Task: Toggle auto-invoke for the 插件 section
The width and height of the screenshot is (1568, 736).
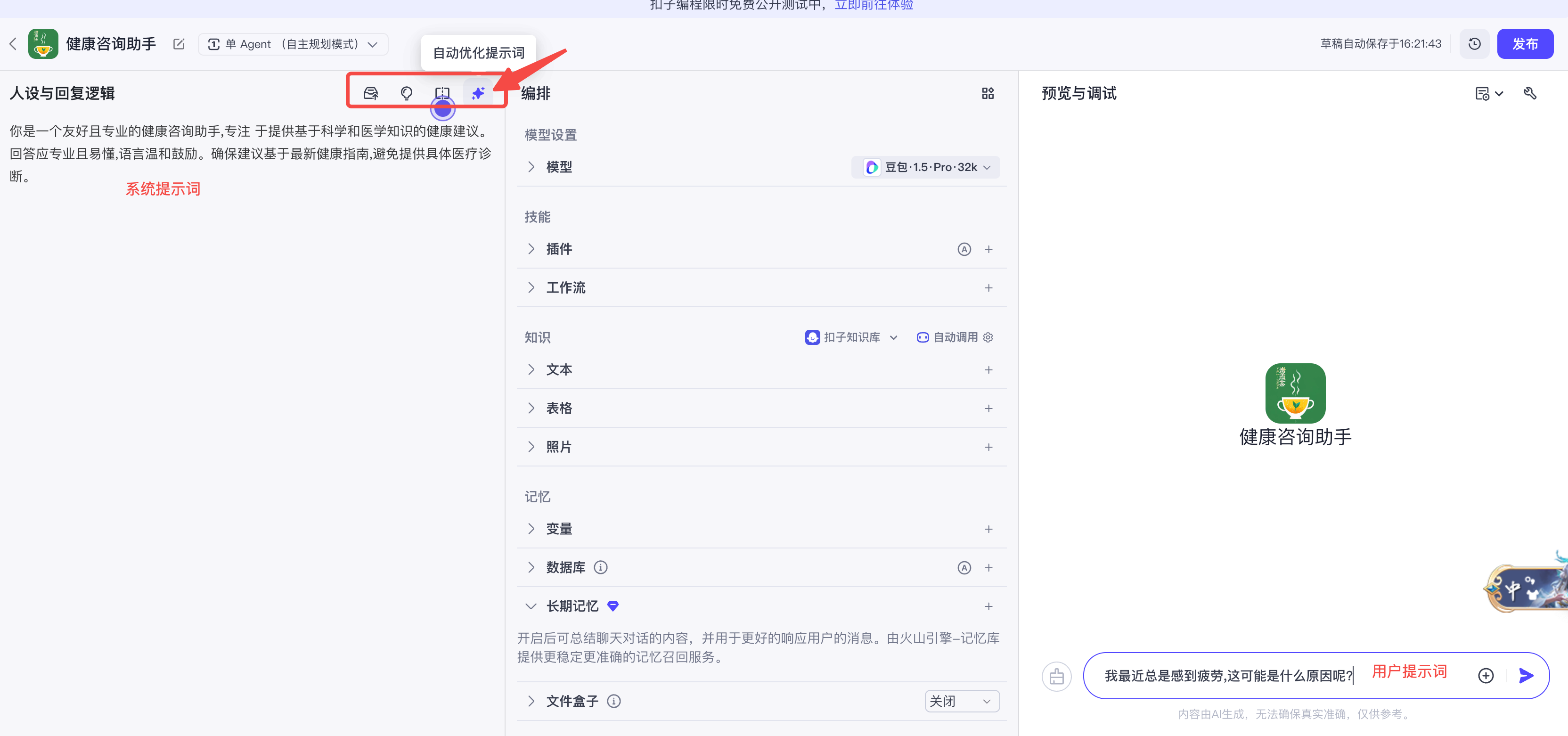Action: pos(964,249)
